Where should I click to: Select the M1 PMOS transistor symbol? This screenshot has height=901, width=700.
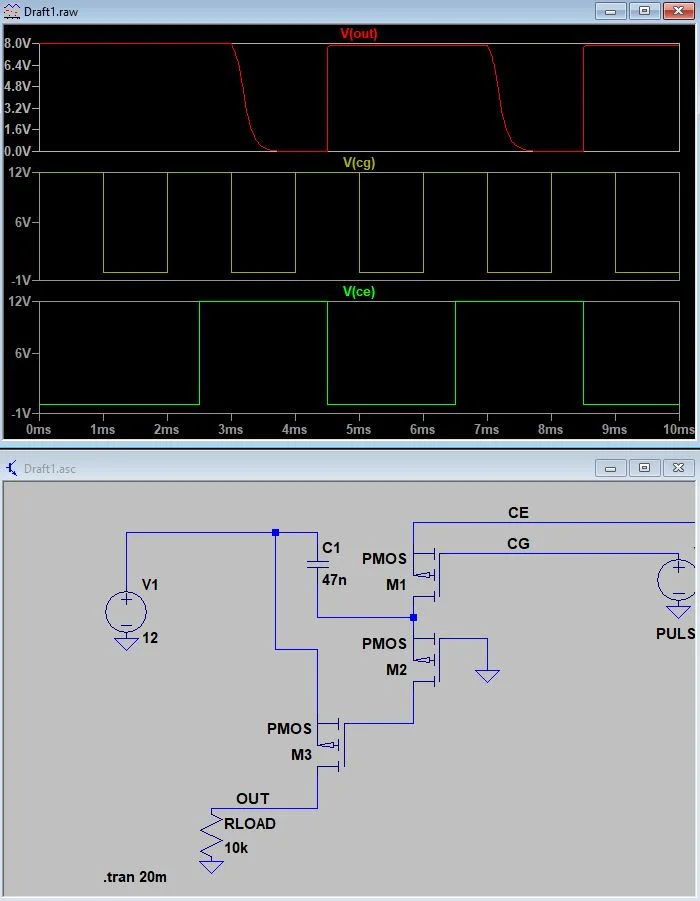click(428, 574)
